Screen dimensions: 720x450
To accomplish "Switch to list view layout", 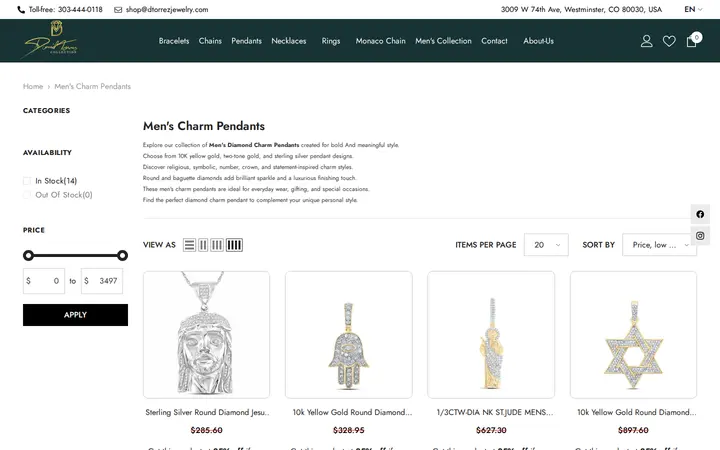I will coord(189,245).
